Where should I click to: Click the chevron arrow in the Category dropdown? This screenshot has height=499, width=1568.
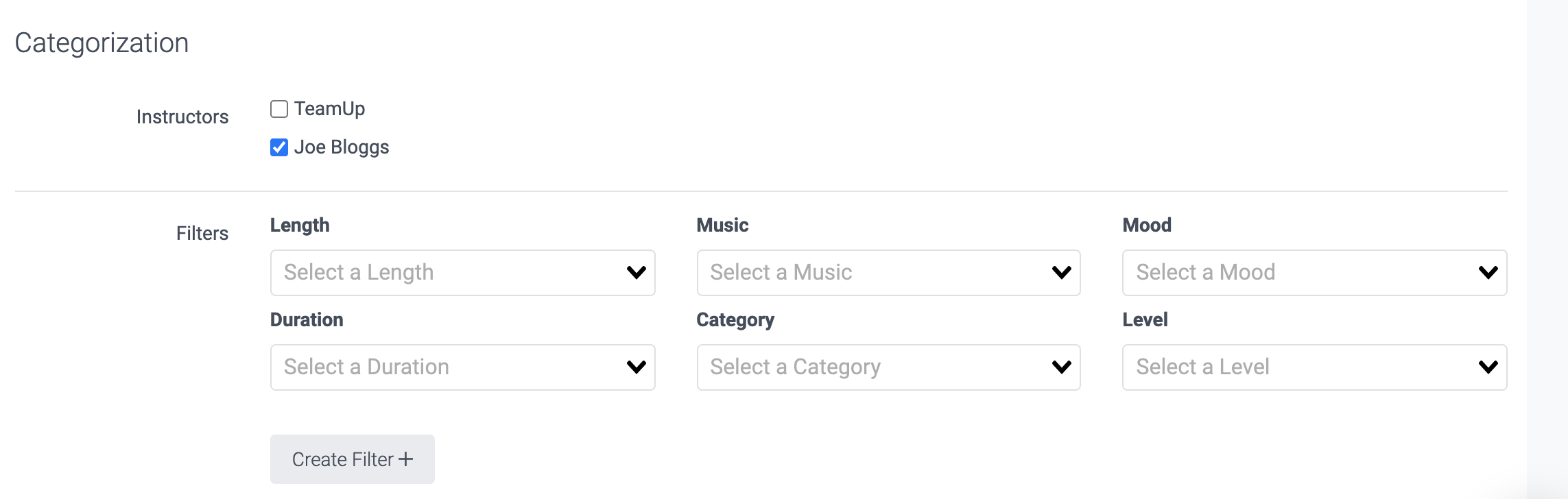(1062, 367)
